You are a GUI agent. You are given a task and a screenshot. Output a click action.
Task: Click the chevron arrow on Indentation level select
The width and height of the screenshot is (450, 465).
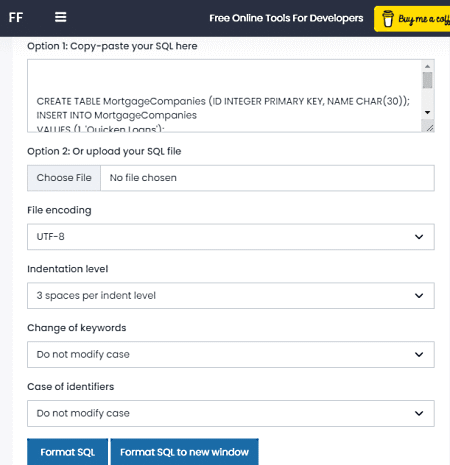[x=419, y=296]
